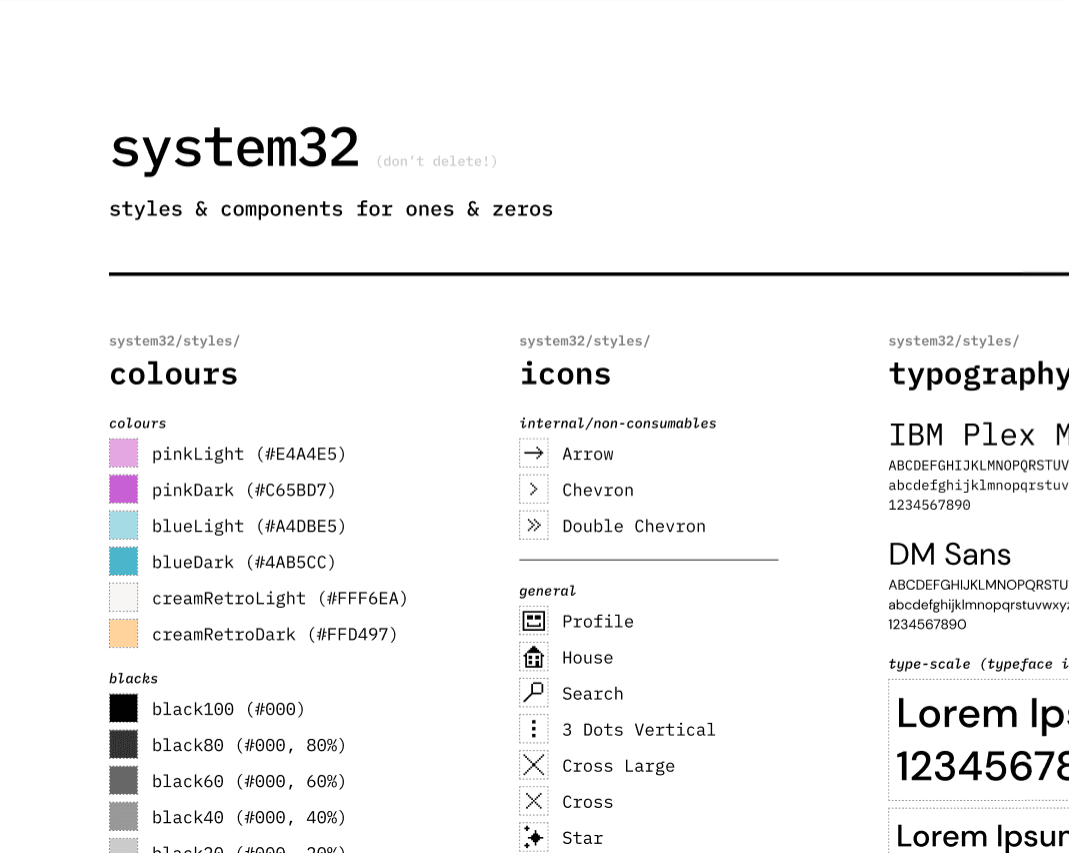Select the Double Chevron icon
Screen dimensions: 1069x853
pyautogui.click(x=534, y=525)
